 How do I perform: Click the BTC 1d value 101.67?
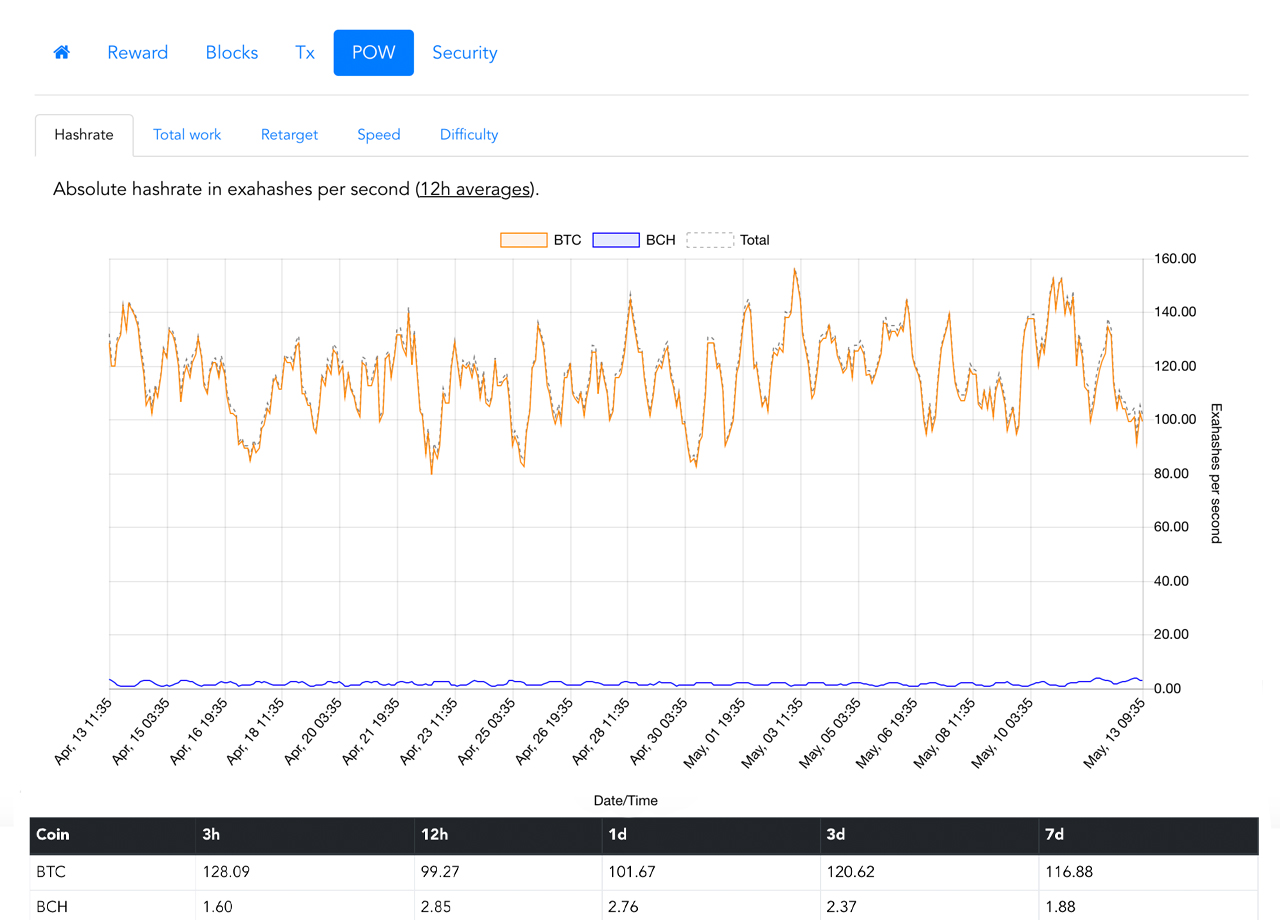[631, 872]
